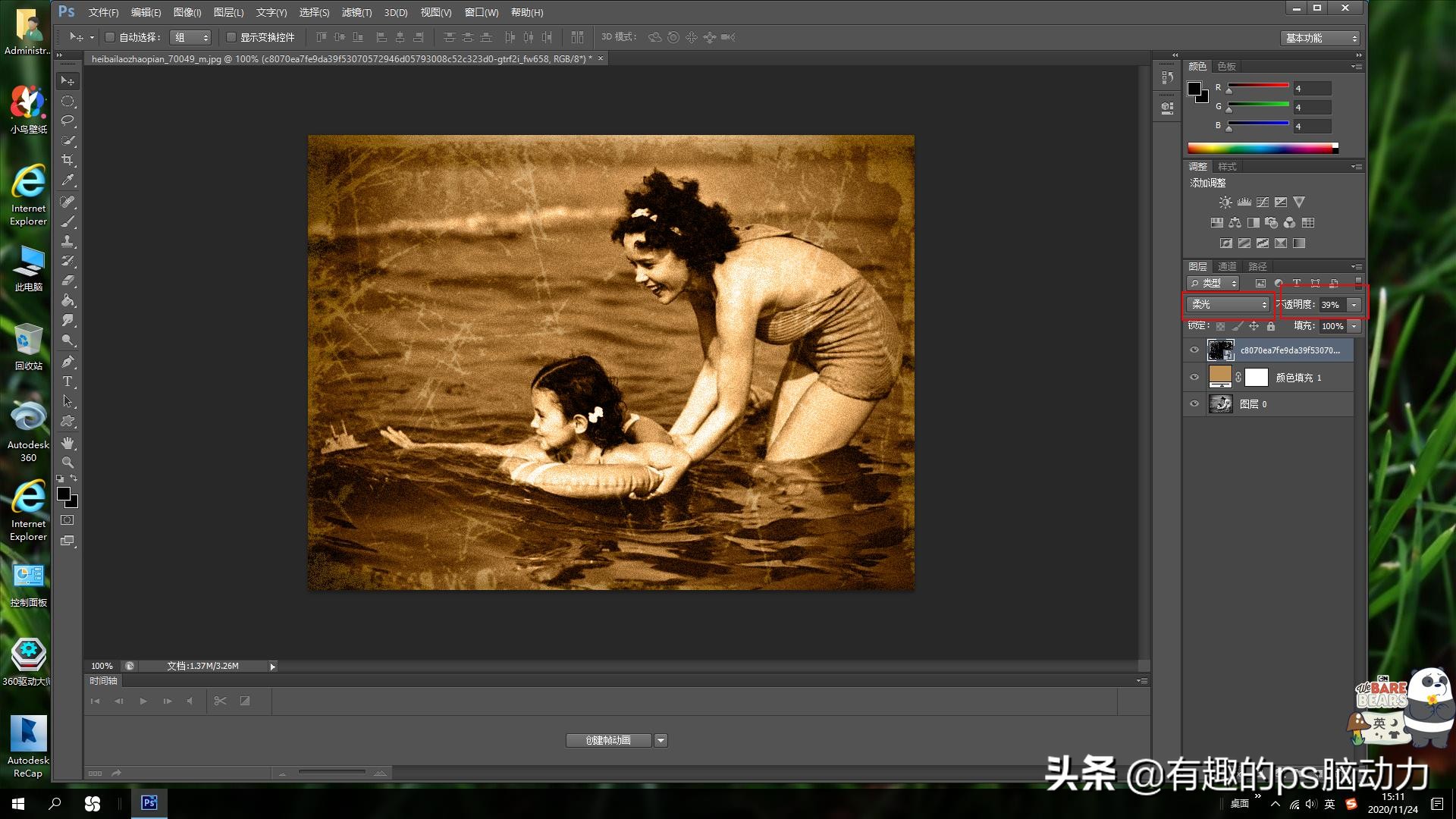Enable the 自动选择 checkbox
The height and width of the screenshot is (819, 1456).
click(110, 37)
